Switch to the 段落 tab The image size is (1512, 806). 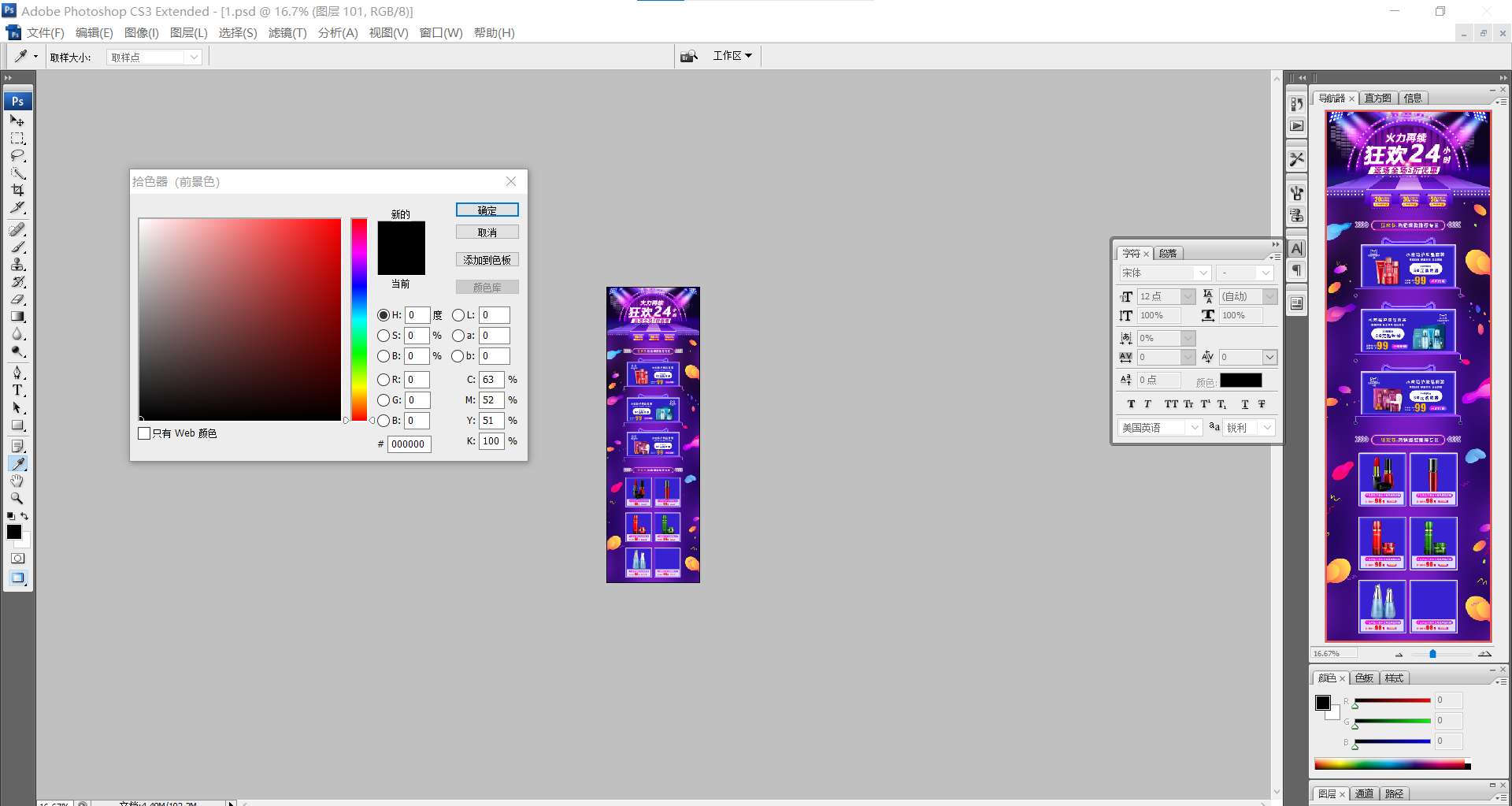(1168, 254)
